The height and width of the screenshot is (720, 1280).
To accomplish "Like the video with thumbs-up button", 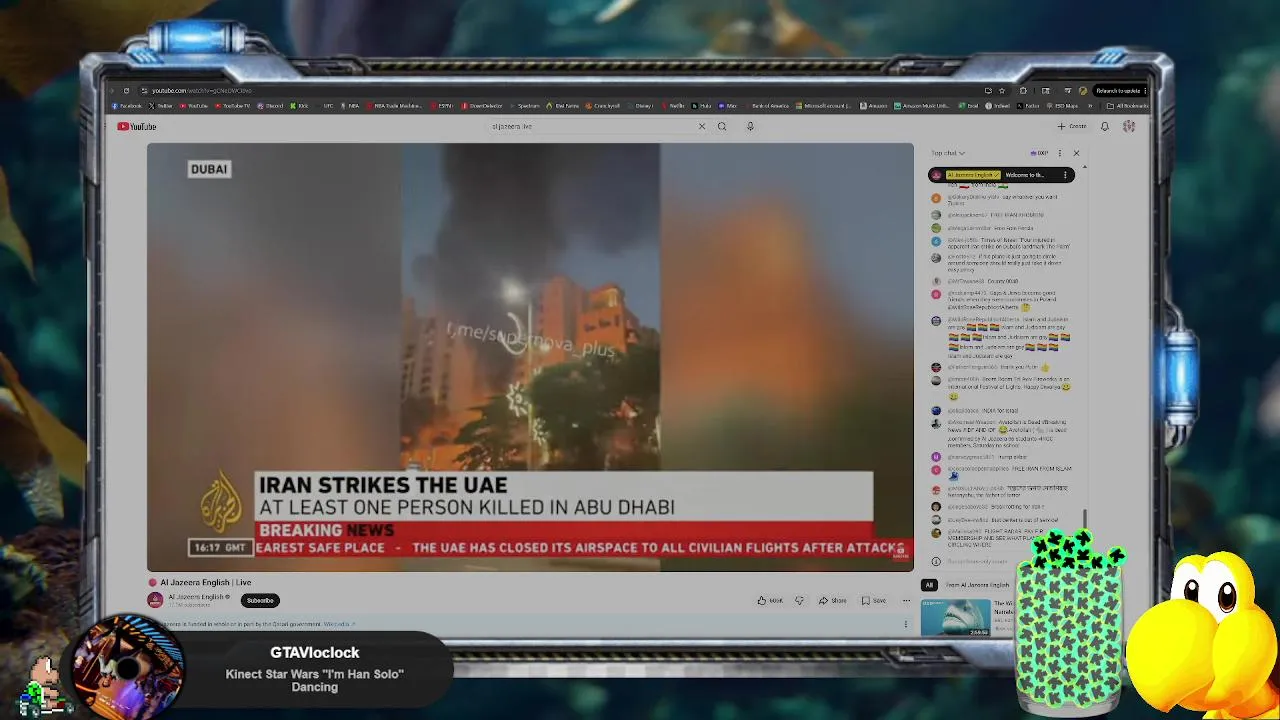I will [770, 600].
